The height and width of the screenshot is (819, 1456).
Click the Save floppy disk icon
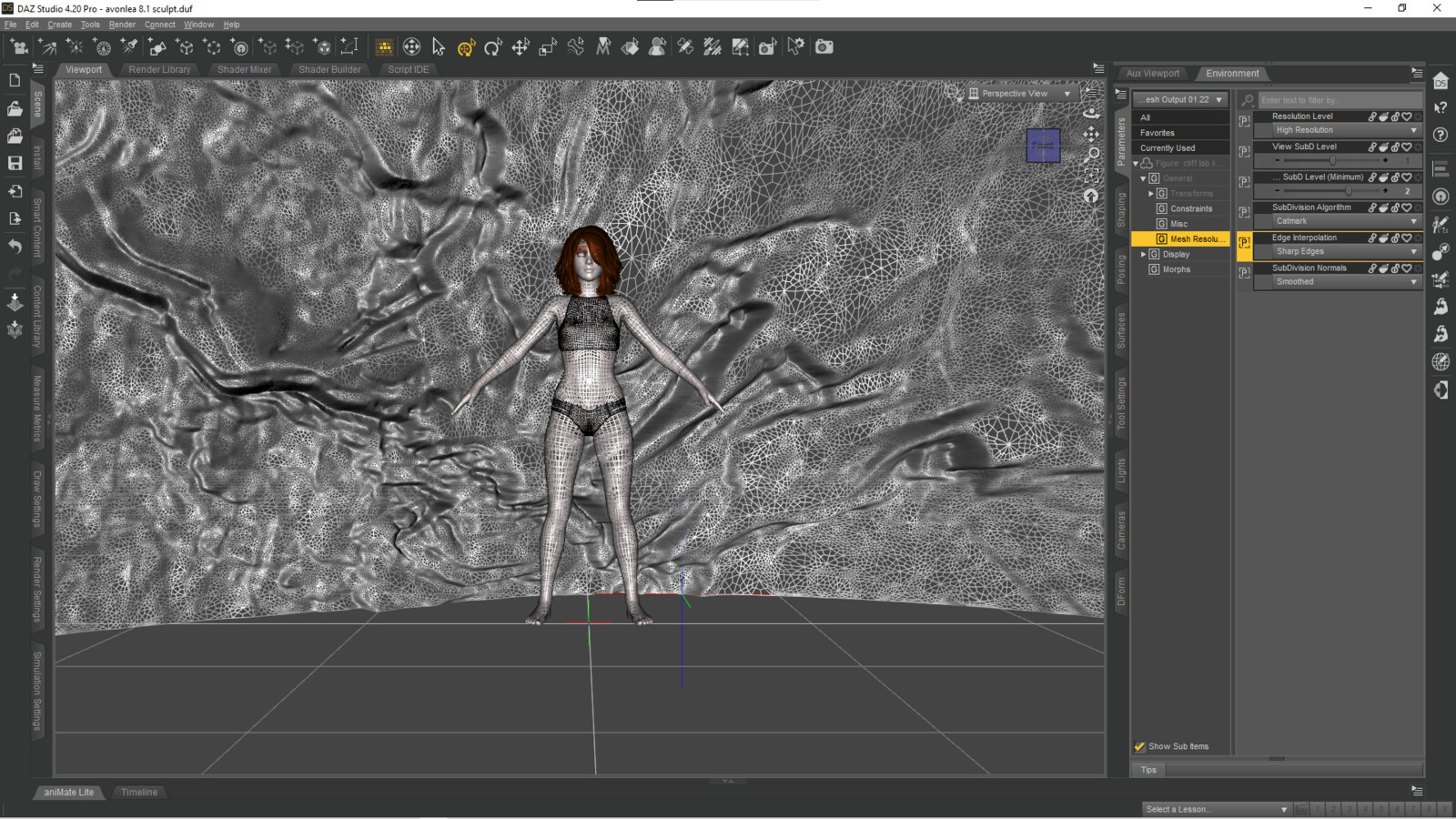15,163
